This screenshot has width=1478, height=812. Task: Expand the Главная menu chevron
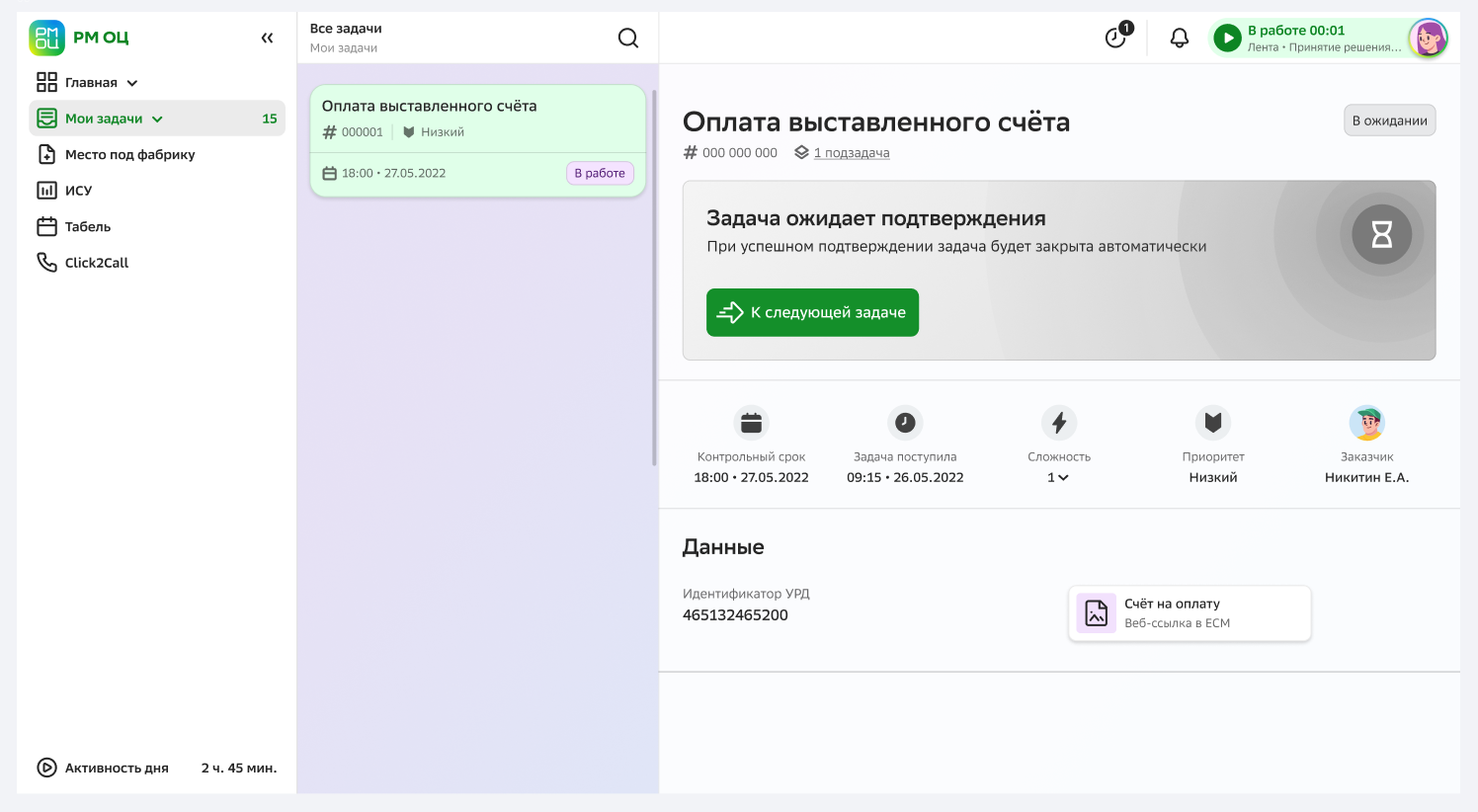click(x=132, y=83)
